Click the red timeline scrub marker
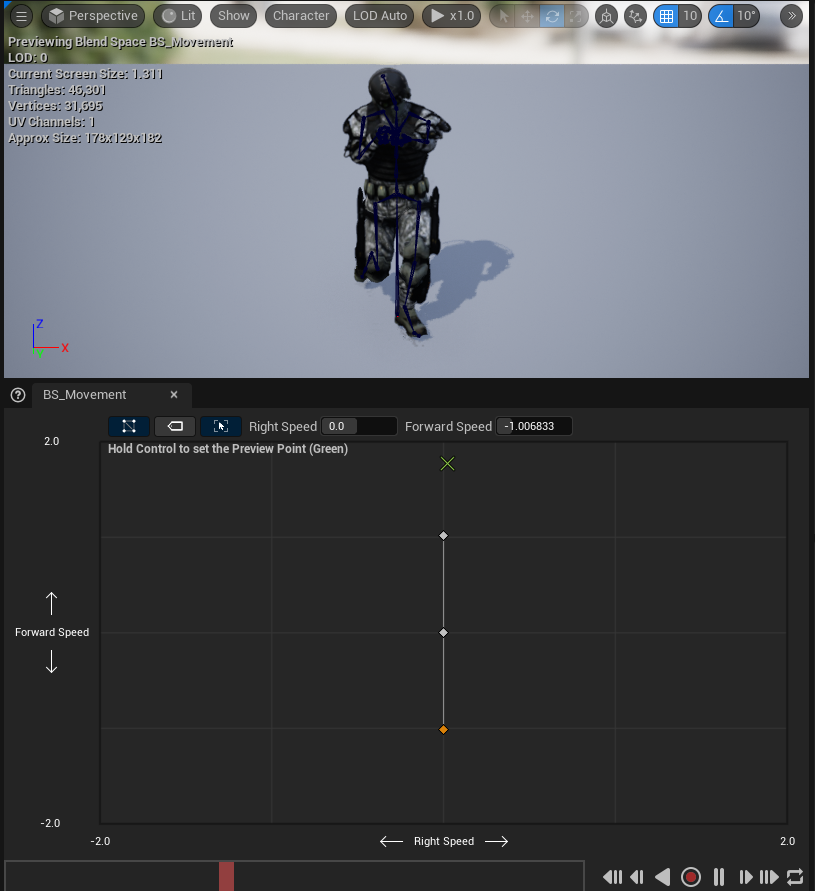The image size is (815, 891). (x=226, y=876)
